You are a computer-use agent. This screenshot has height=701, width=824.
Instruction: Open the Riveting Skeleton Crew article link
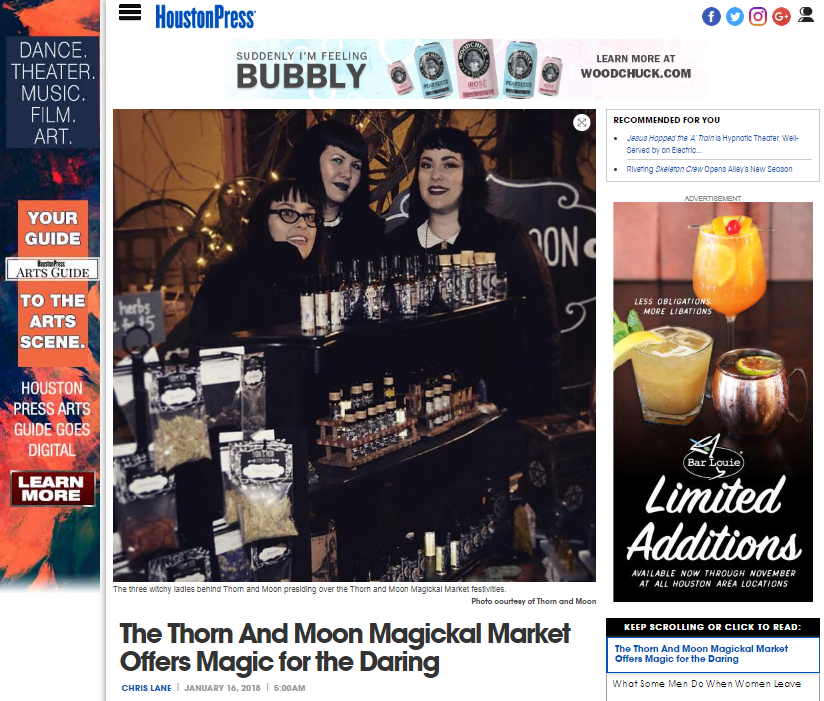[709, 169]
